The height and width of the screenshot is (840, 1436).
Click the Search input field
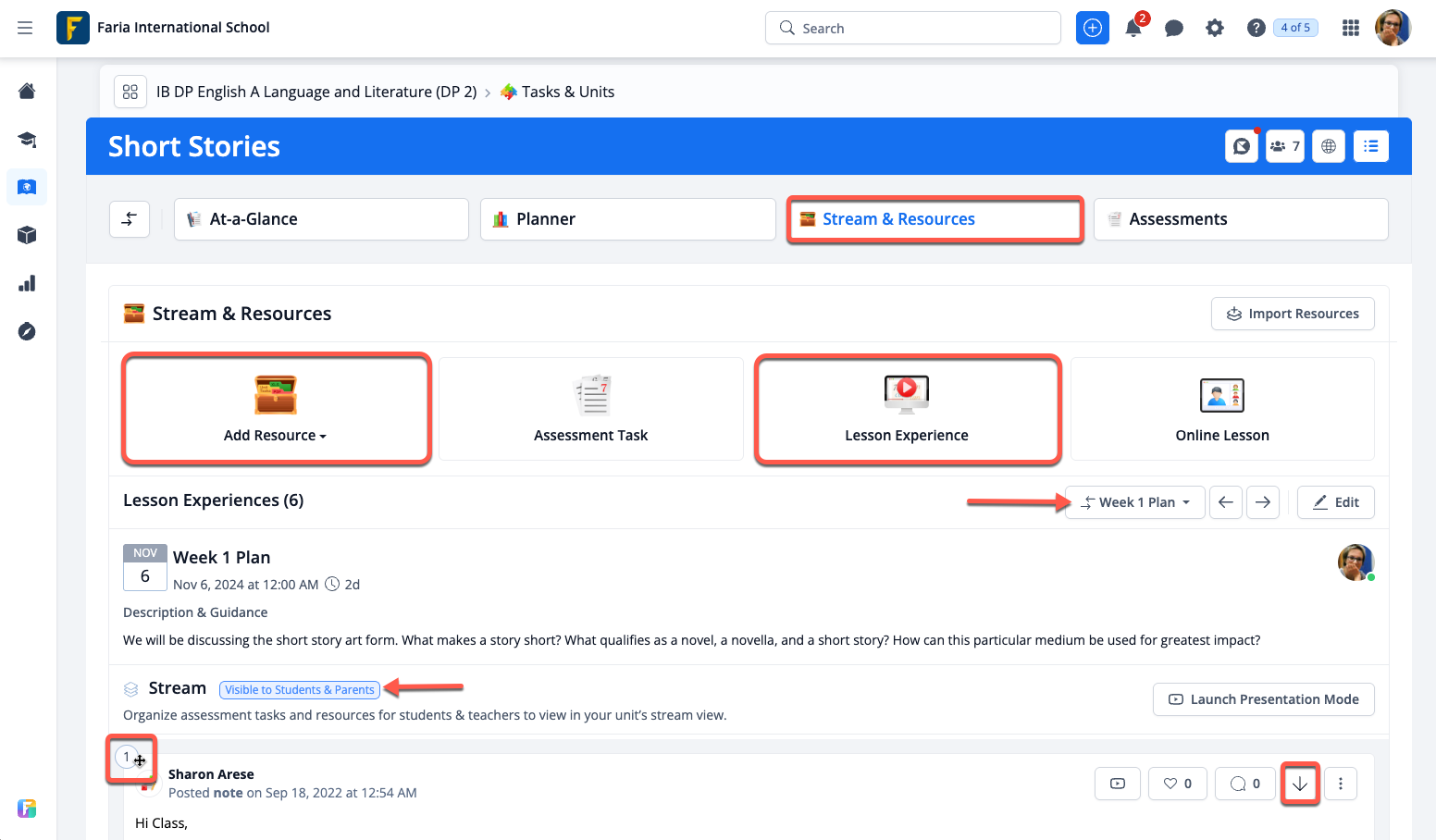point(912,28)
